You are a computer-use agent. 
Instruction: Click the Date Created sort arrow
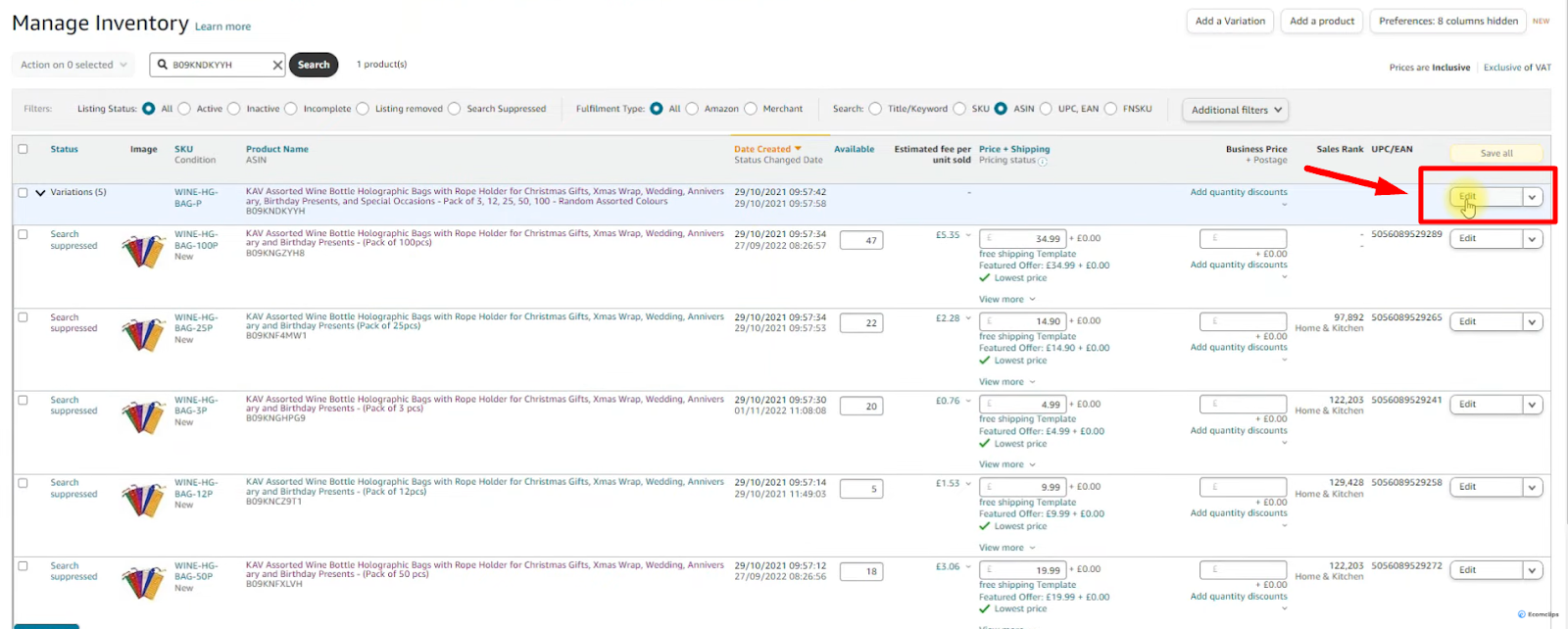[798, 149]
